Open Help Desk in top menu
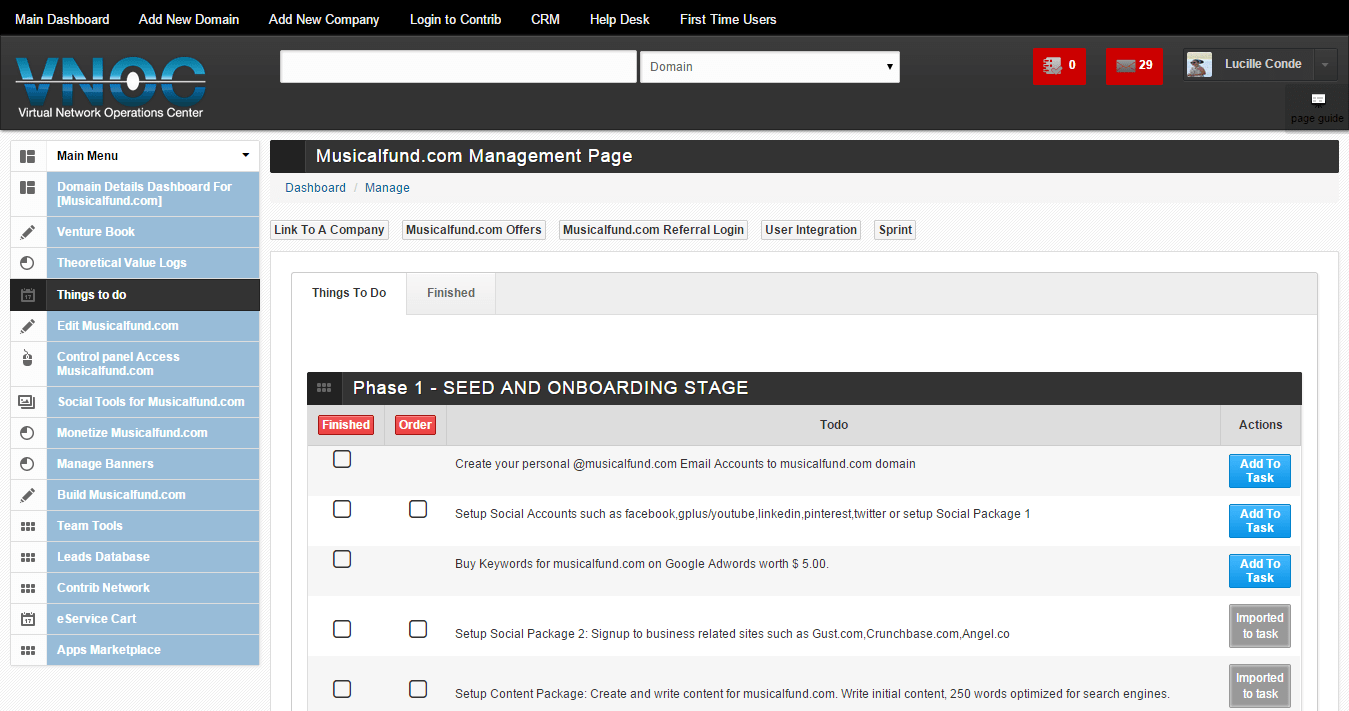The width and height of the screenshot is (1349, 711). (619, 19)
